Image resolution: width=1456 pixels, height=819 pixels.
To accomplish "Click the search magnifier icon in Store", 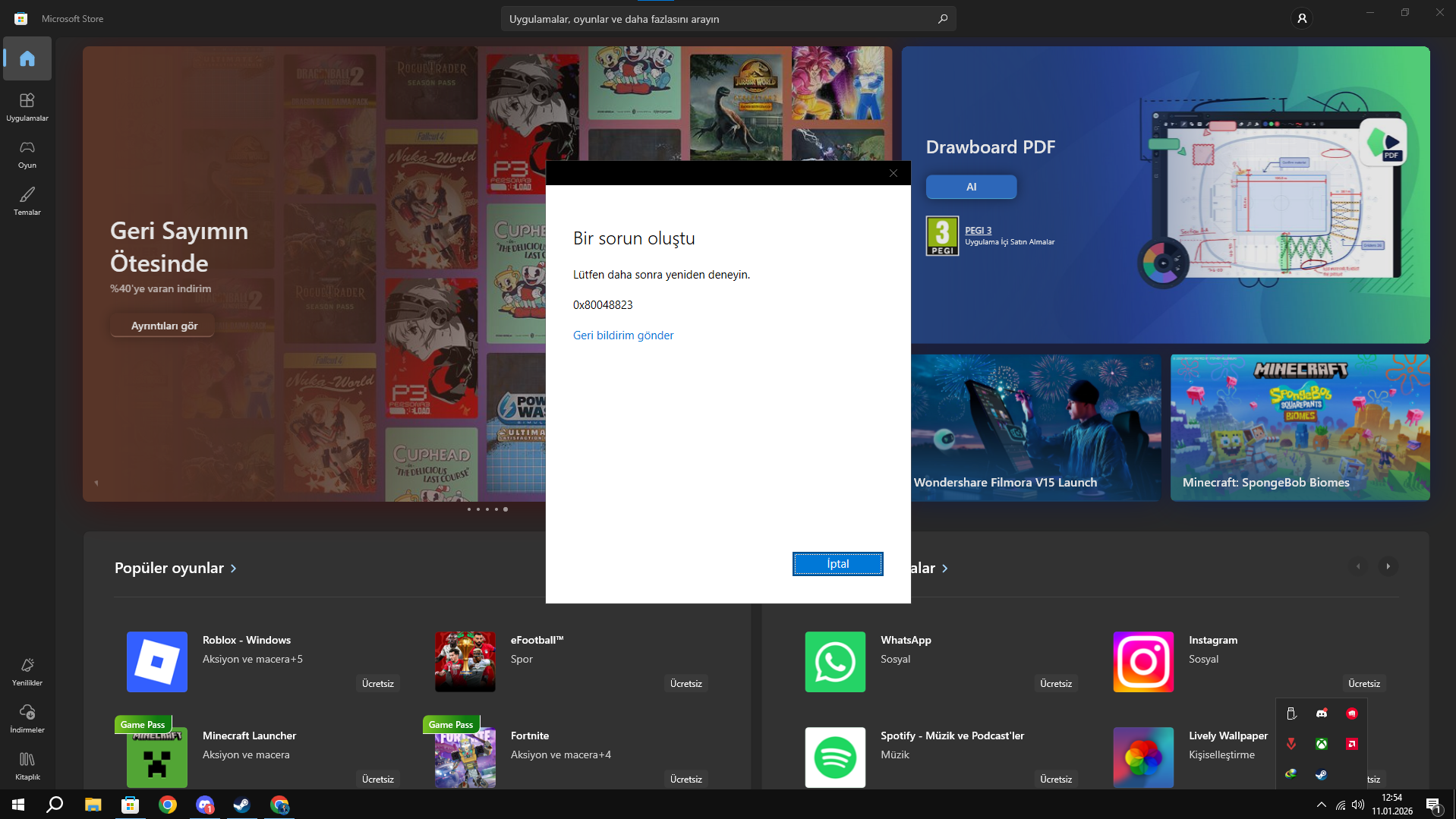I will 943,19.
